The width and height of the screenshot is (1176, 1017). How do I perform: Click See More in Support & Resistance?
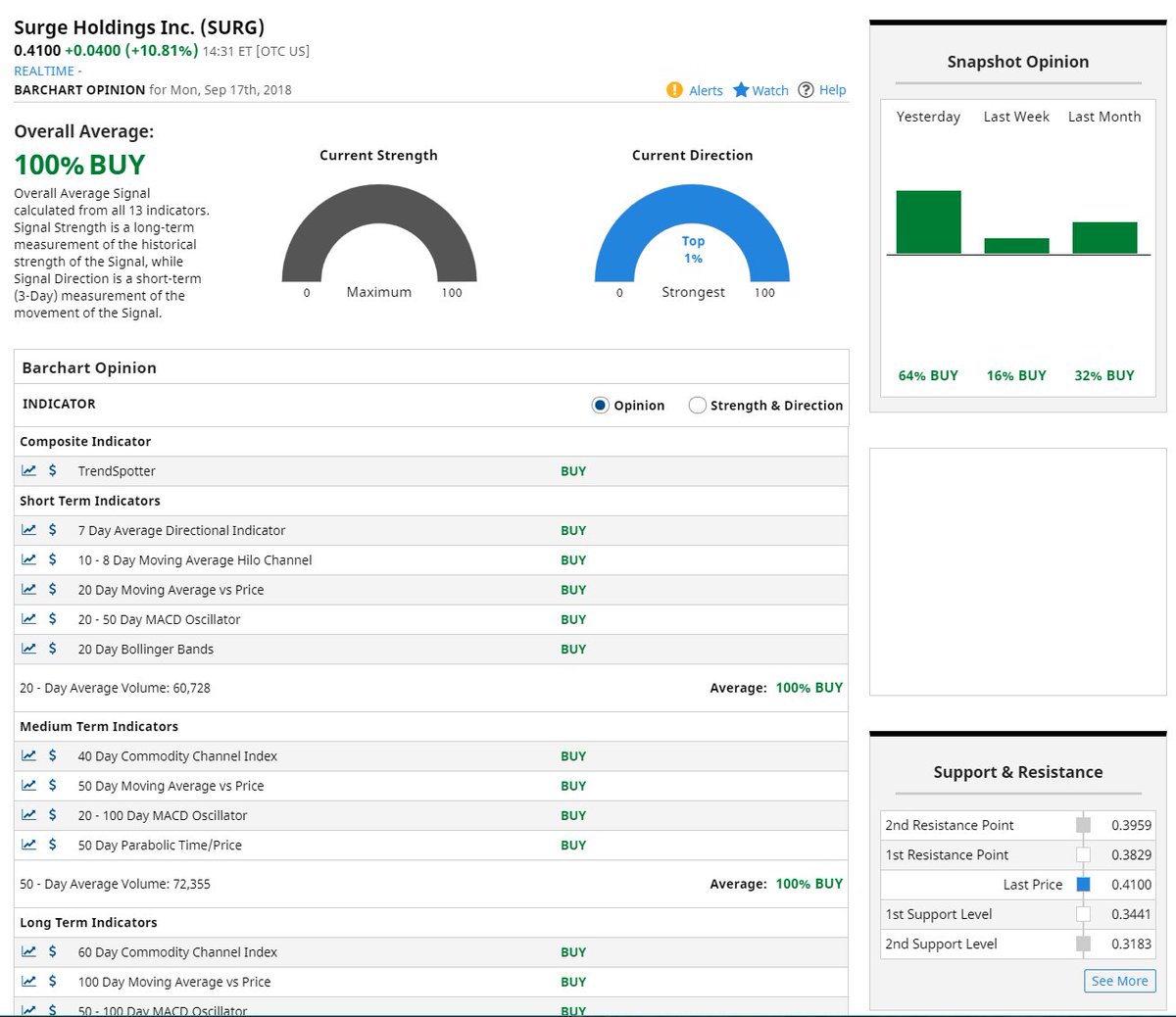tap(1119, 981)
